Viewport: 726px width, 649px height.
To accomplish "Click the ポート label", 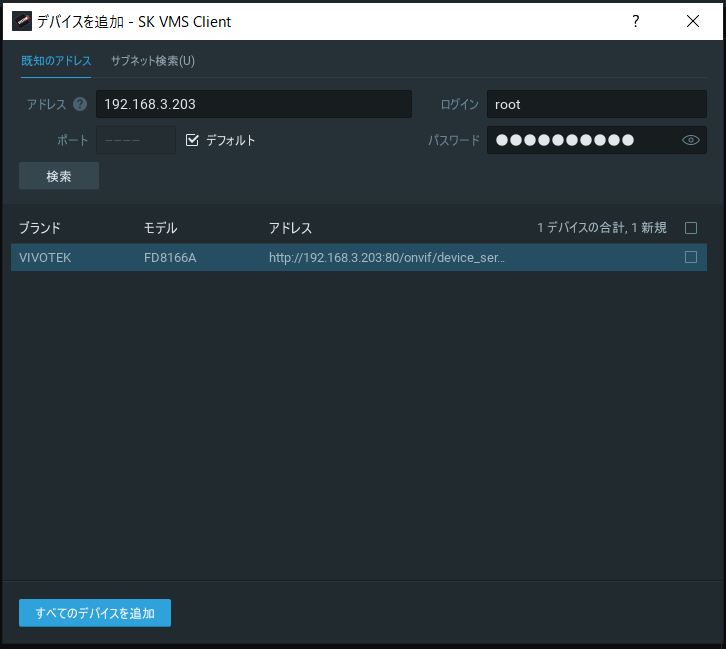I will click(x=73, y=140).
